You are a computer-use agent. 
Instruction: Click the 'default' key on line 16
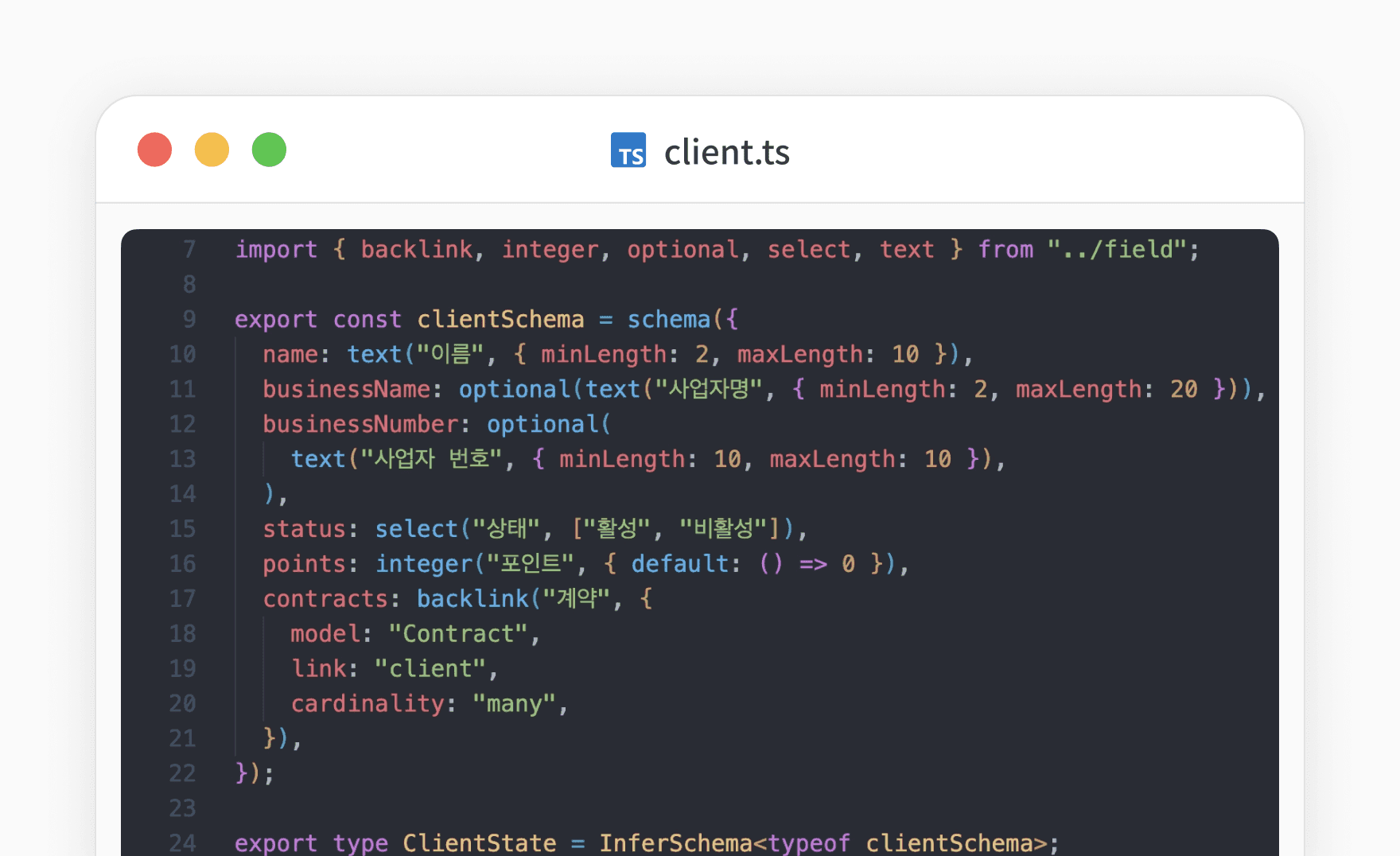point(680,565)
